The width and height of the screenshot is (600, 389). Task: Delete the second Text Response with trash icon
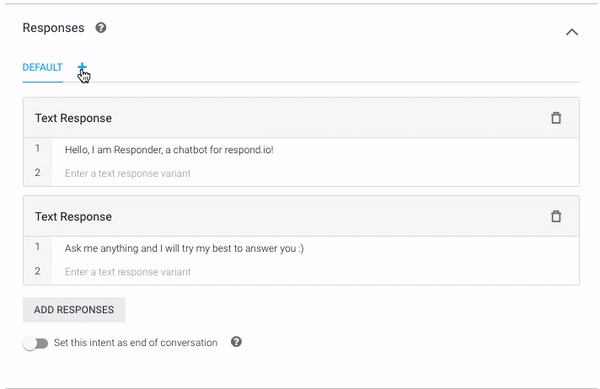tap(556, 216)
